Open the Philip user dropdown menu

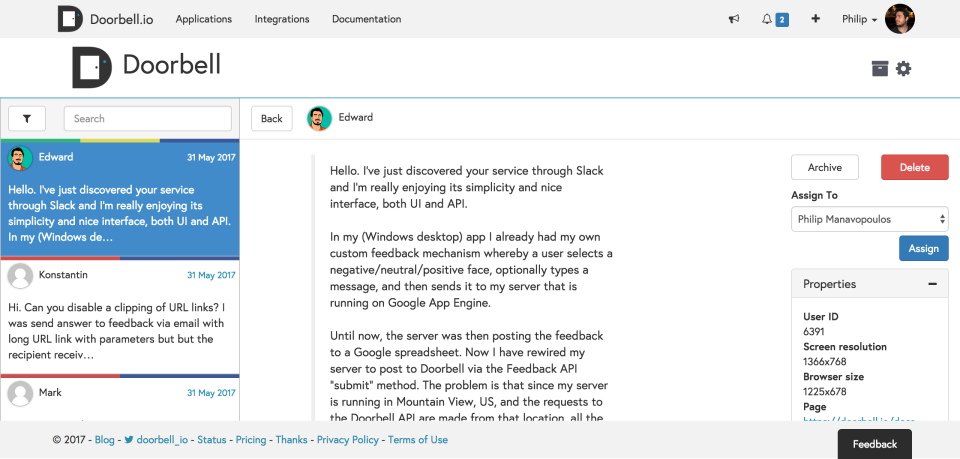[x=860, y=19]
